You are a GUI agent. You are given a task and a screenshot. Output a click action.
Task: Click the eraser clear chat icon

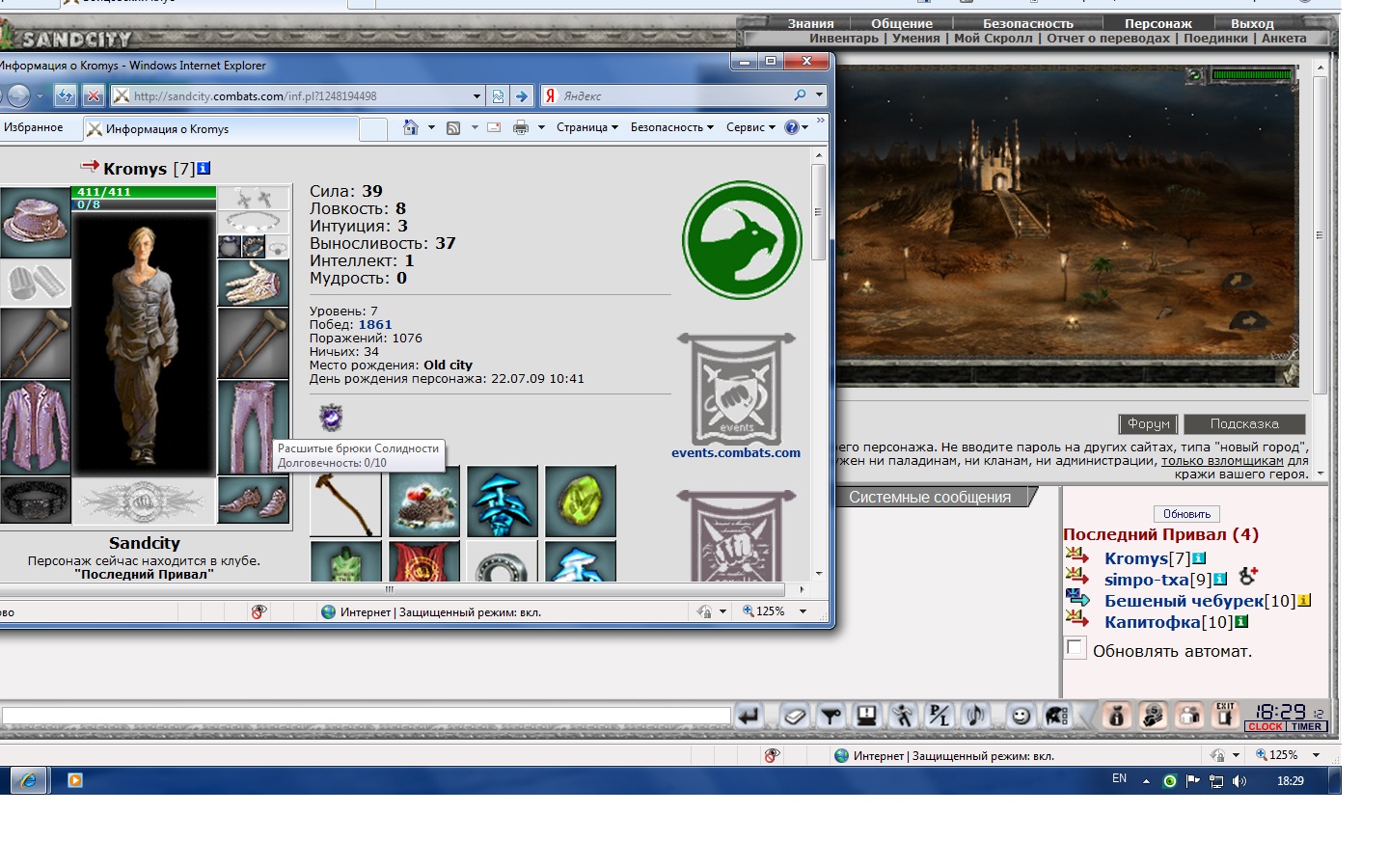coord(795,716)
